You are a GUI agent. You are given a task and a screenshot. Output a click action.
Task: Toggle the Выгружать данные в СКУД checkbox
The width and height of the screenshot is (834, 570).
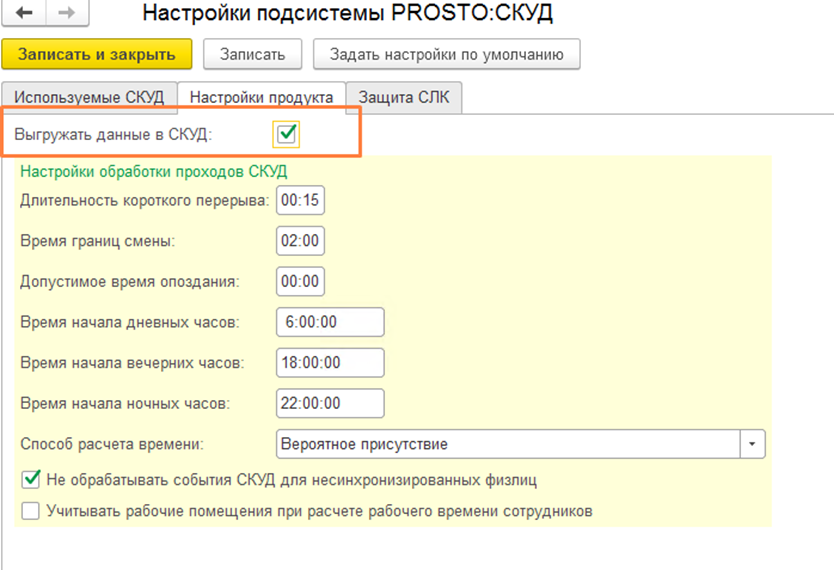coord(286,134)
